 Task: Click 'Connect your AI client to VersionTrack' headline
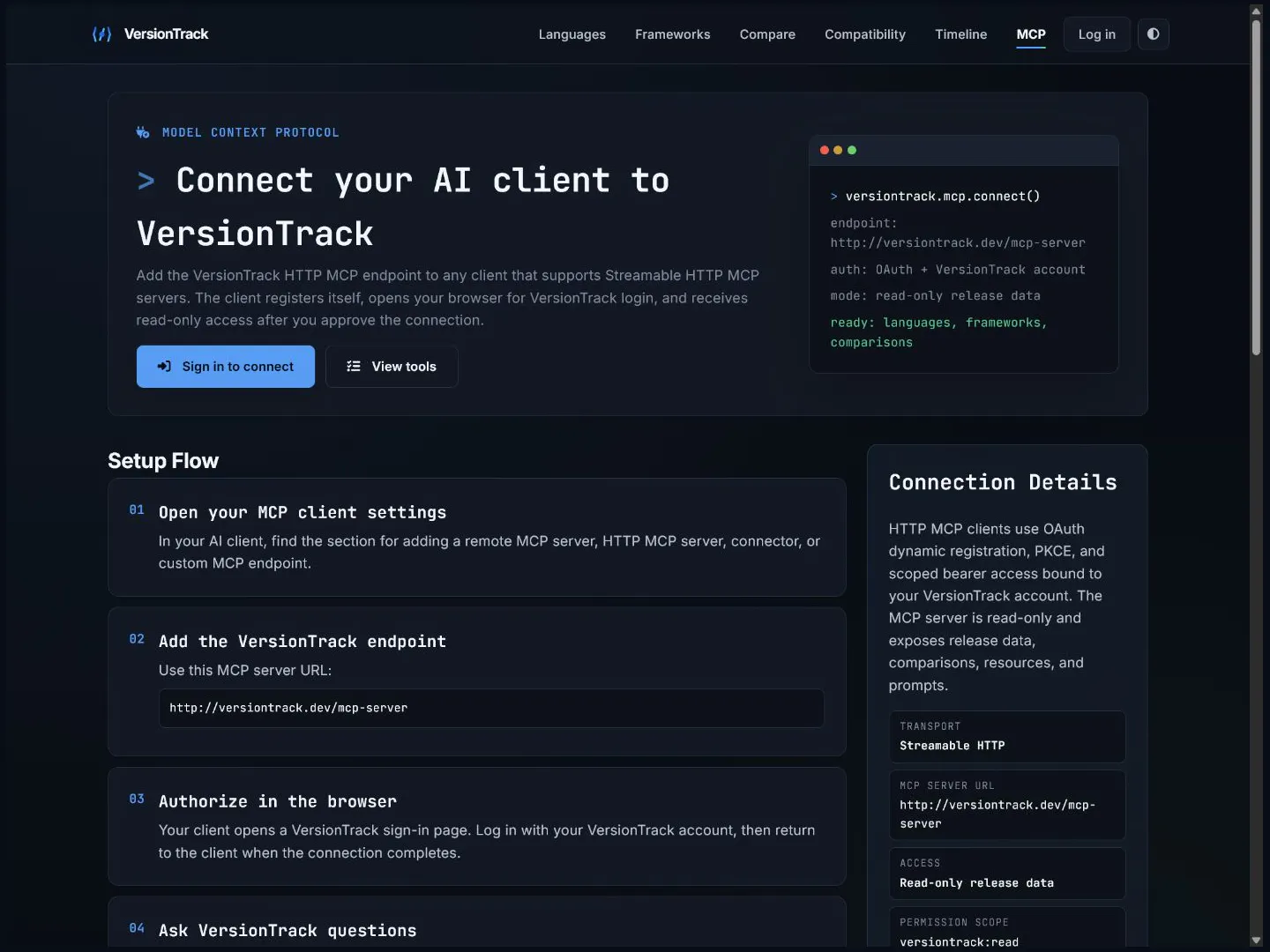tap(403, 207)
